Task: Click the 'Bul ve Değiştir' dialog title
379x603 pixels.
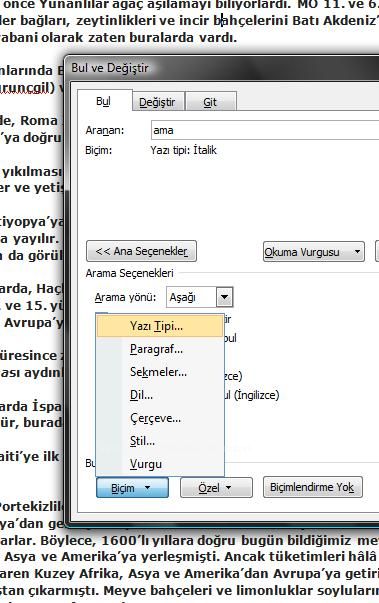Action: tap(110, 68)
